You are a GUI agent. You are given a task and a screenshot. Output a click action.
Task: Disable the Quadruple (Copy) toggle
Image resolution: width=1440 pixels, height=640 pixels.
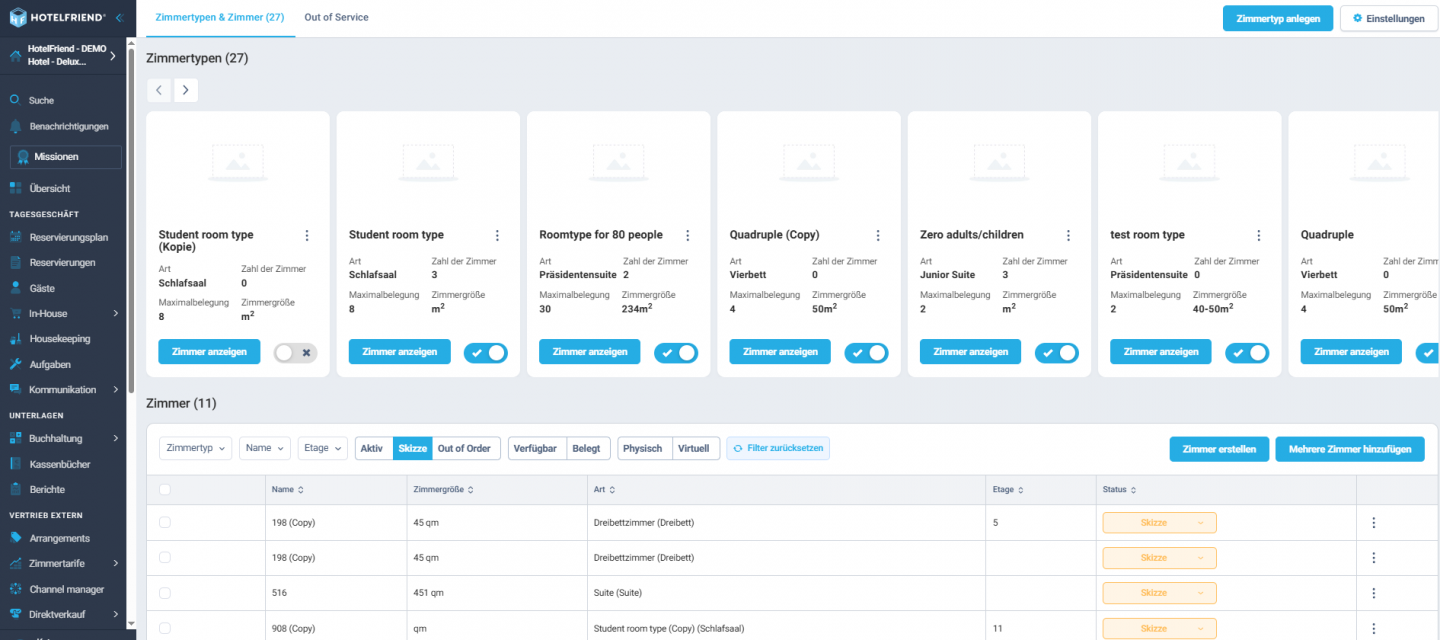coord(866,352)
